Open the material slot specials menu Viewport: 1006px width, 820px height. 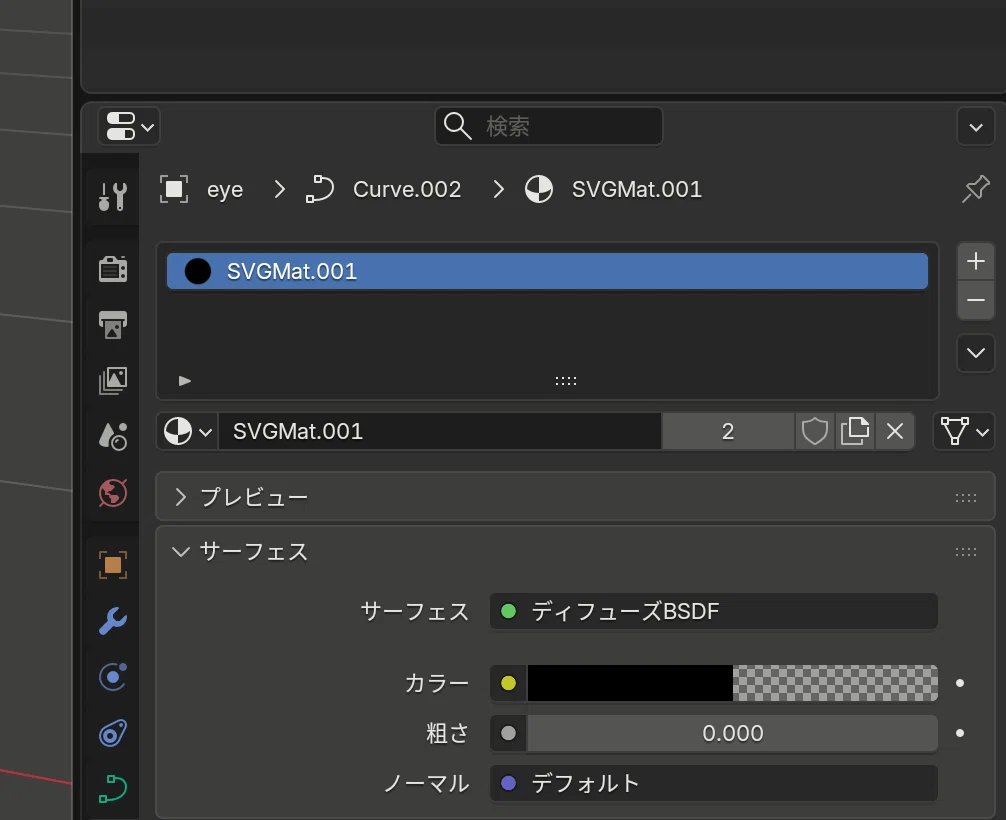976,353
